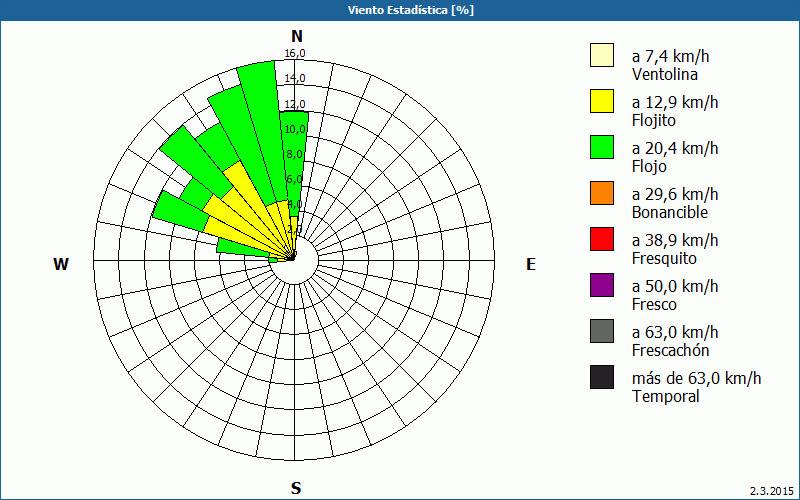Click the 'a 12,9 km/h Flojito' legend label

(x=674, y=111)
